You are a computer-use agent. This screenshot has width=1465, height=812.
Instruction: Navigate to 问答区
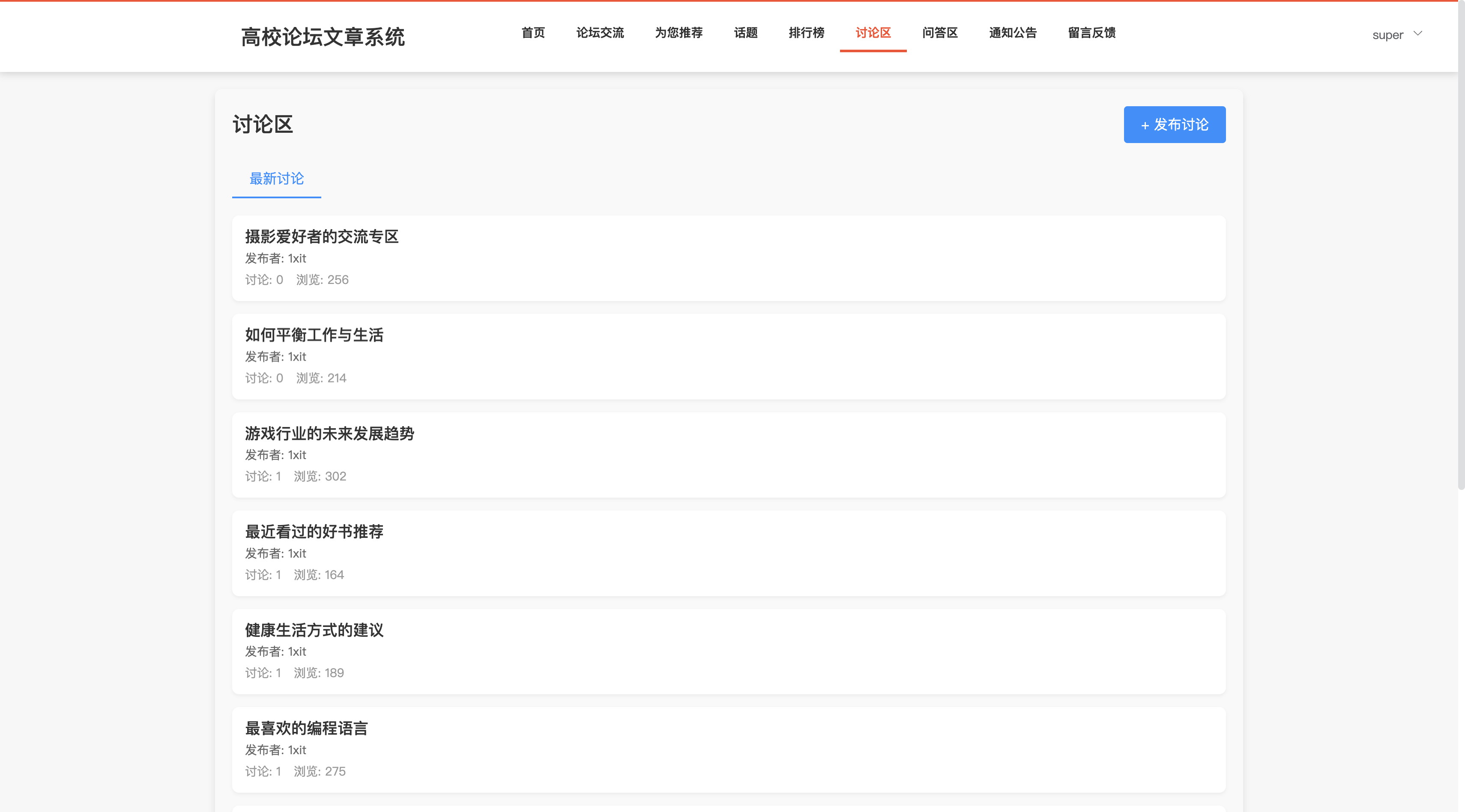(x=939, y=33)
